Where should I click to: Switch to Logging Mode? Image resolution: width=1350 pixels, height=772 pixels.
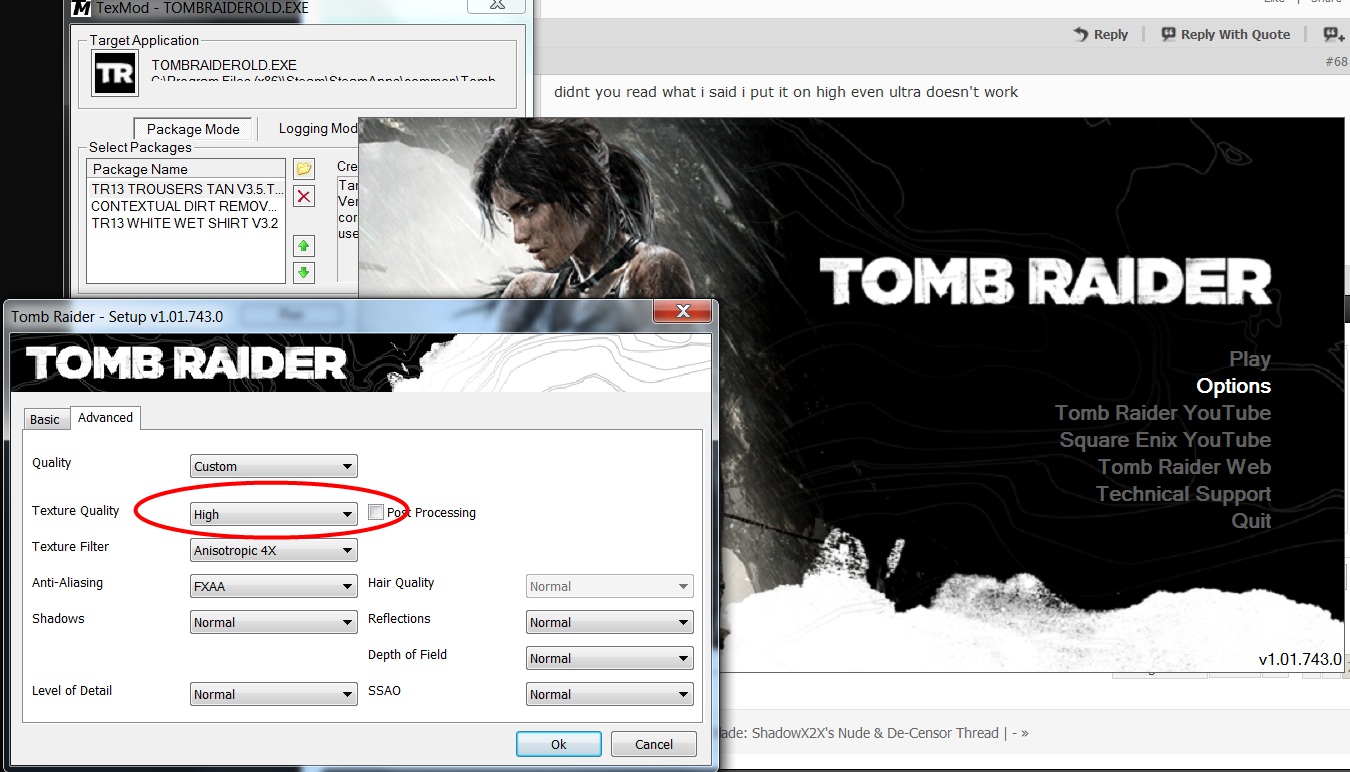point(315,129)
